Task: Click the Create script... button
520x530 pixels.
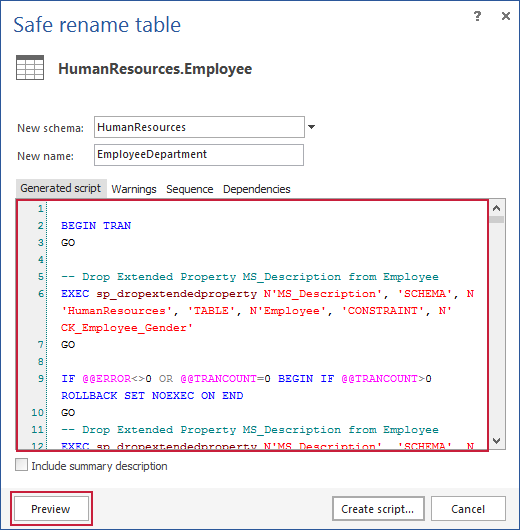Action: tap(378, 508)
